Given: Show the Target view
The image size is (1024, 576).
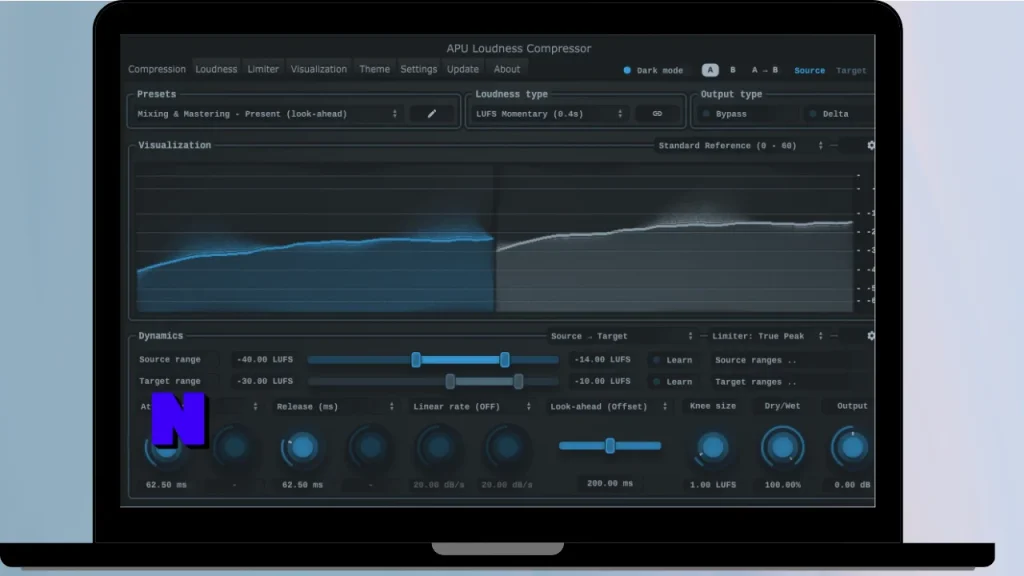Looking at the screenshot, I should (x=851, y=71).
